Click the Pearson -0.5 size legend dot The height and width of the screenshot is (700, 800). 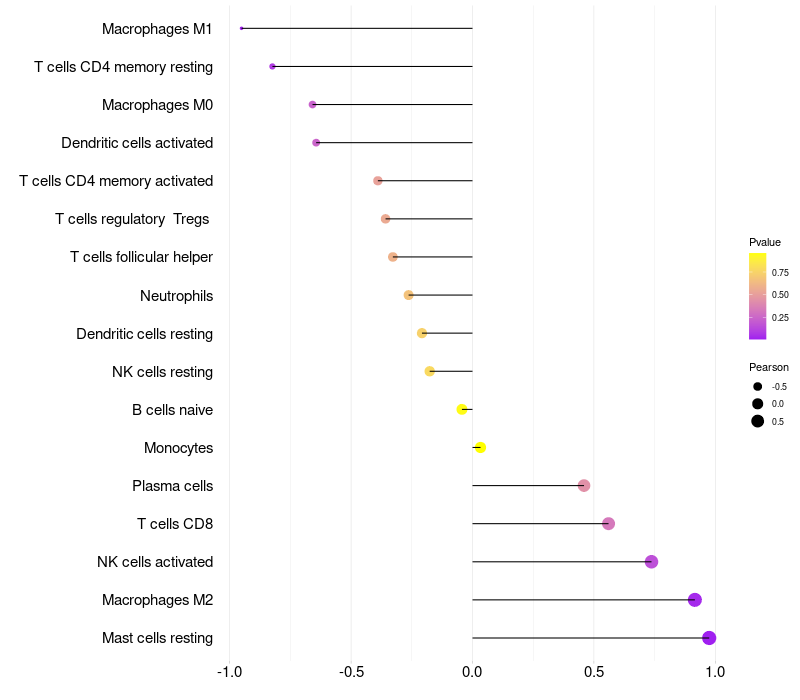pyautogui.click(x=758, y=386)
